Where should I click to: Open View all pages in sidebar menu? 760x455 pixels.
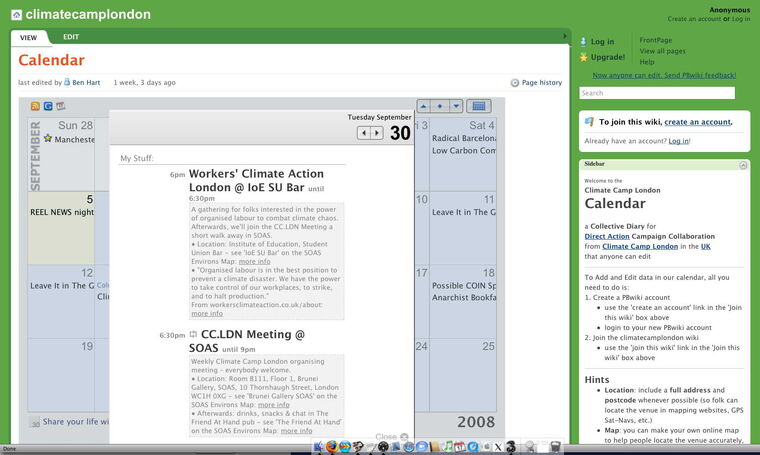[662, 51]
